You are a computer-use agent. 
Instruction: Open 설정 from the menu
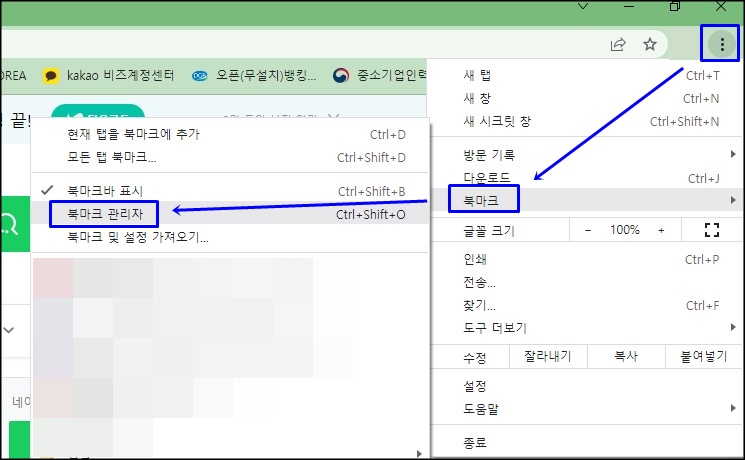[x=587, y=386]
